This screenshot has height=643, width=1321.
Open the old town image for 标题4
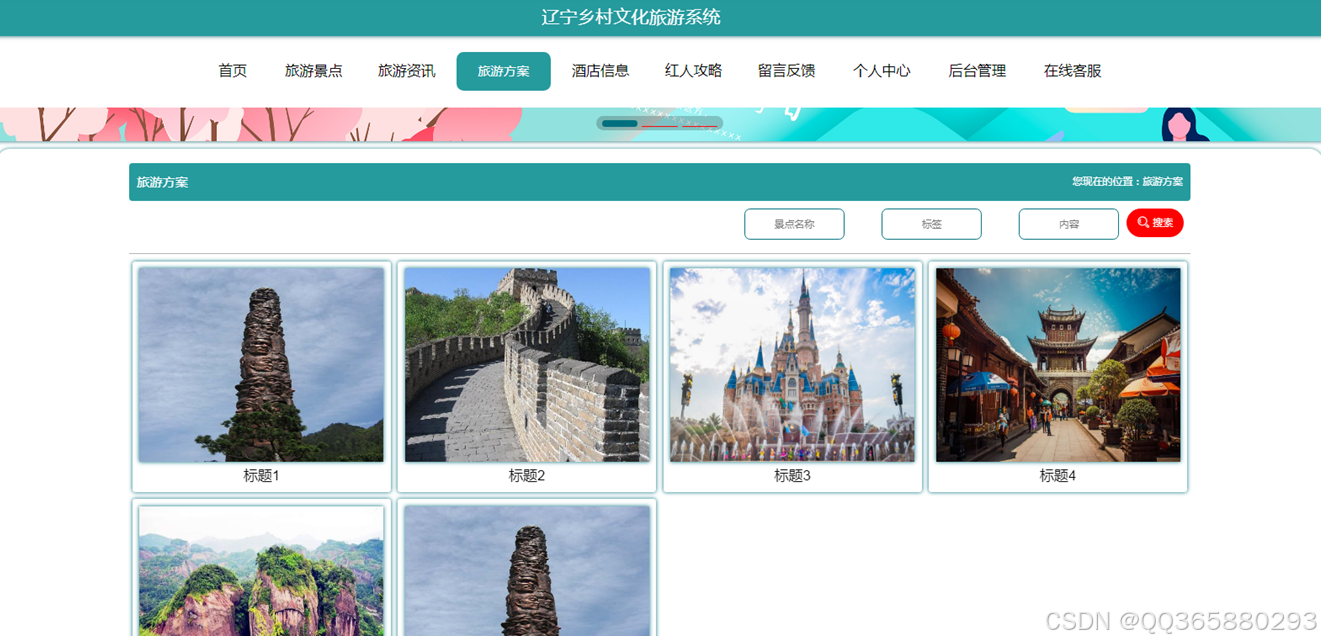tap(1058, 364)
